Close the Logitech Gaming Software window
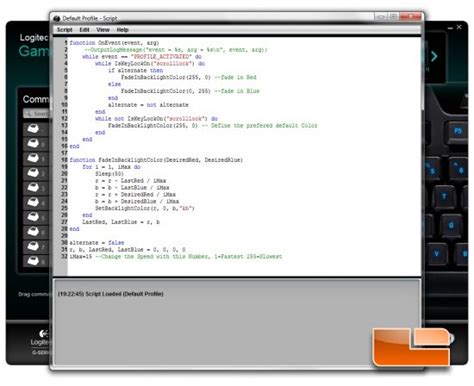 [x=459, y=27]
